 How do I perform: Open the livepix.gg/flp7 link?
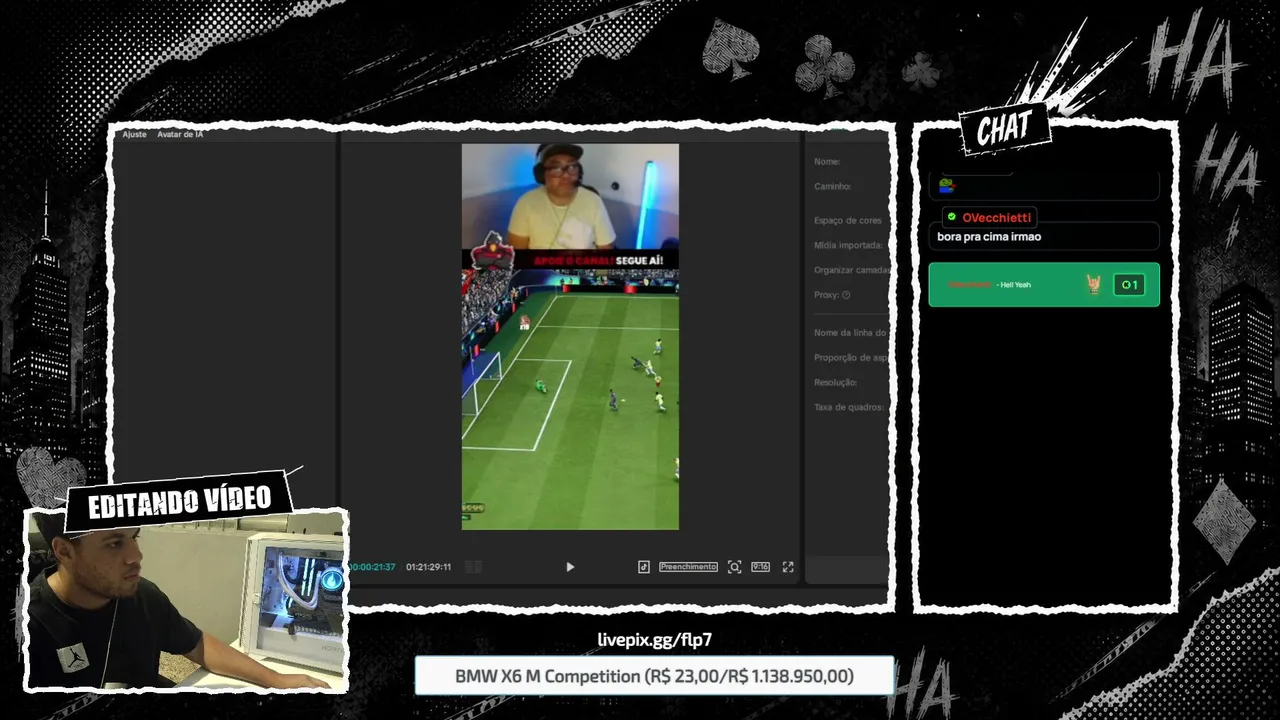655,640
